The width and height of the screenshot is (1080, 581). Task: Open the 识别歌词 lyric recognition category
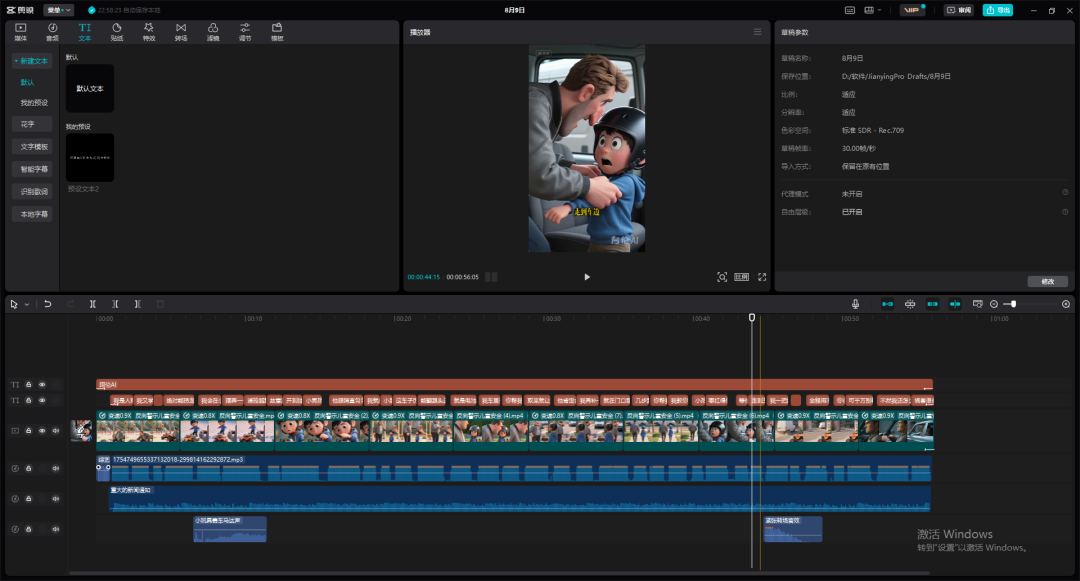coord(32,192)
